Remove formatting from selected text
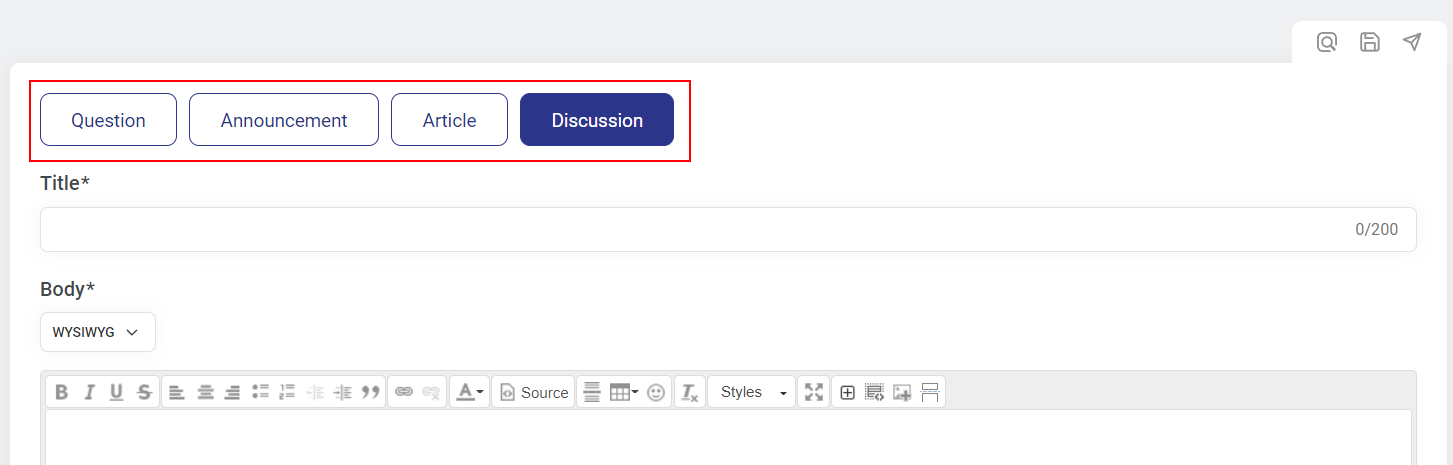This screenshot has height=465, width=1453. (x=690, y=393)
